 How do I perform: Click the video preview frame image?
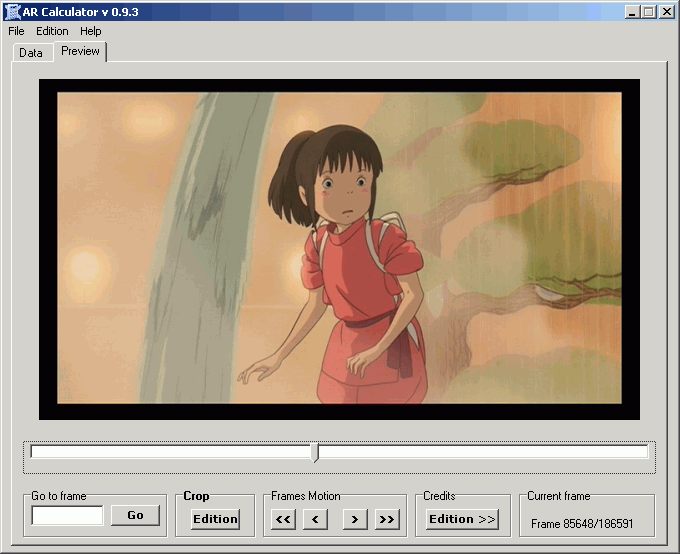pyautogui.click(x=339, y=249)
